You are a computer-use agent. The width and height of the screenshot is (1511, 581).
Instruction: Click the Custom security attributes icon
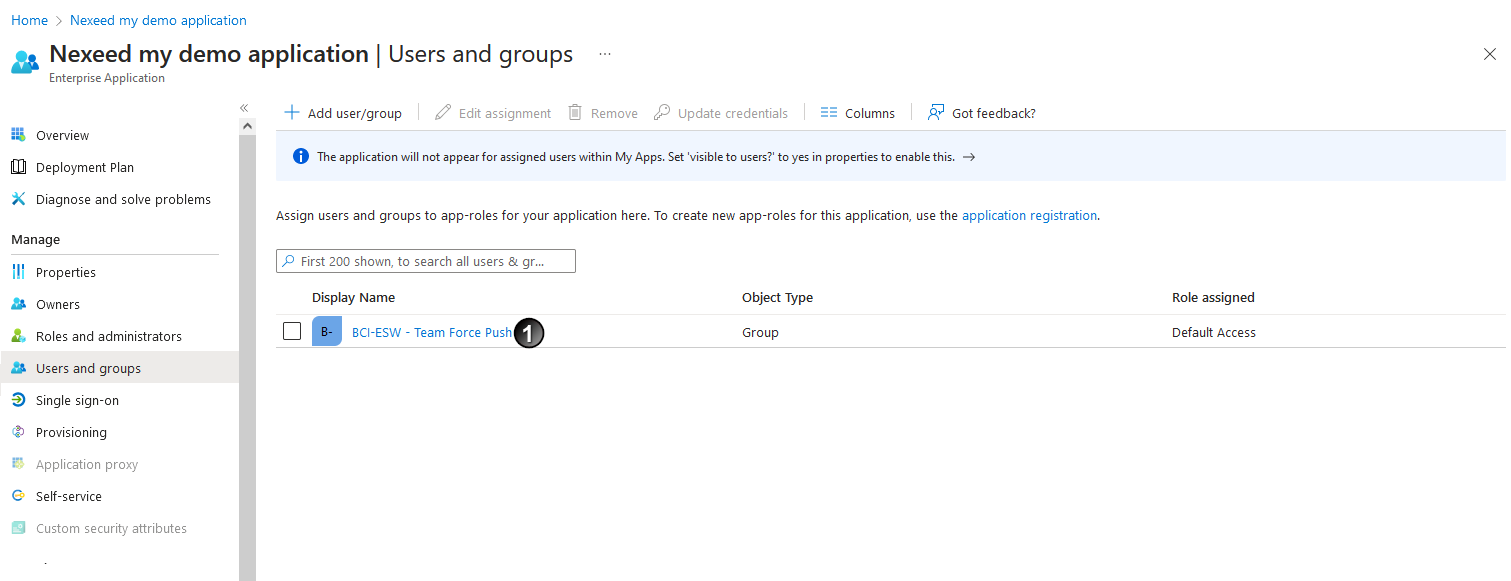[18, 528]
